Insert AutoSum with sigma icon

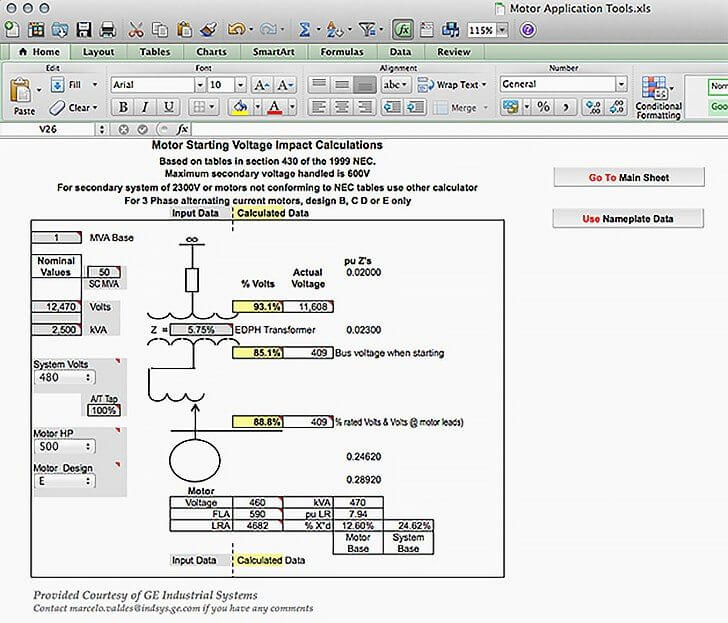pyautogui.click(x=304, y=30)
